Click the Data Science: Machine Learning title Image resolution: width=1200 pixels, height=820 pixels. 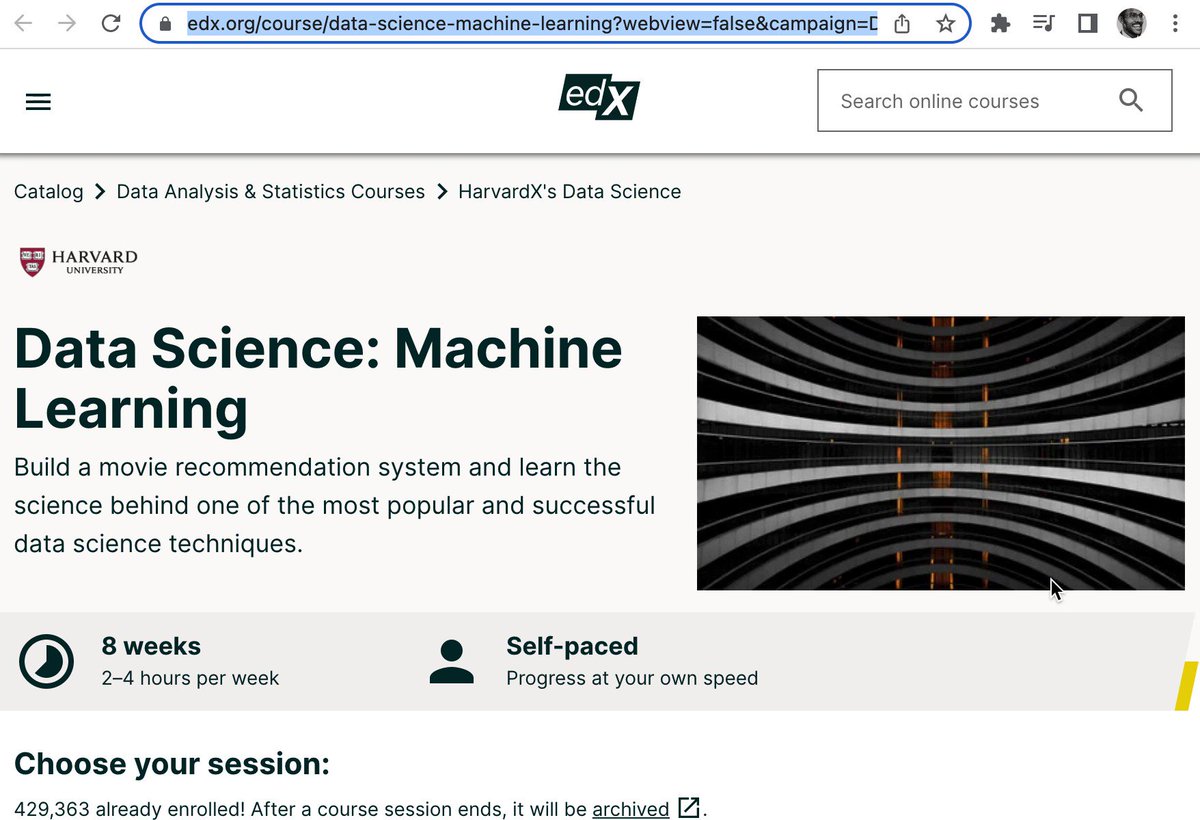[318, 379]
